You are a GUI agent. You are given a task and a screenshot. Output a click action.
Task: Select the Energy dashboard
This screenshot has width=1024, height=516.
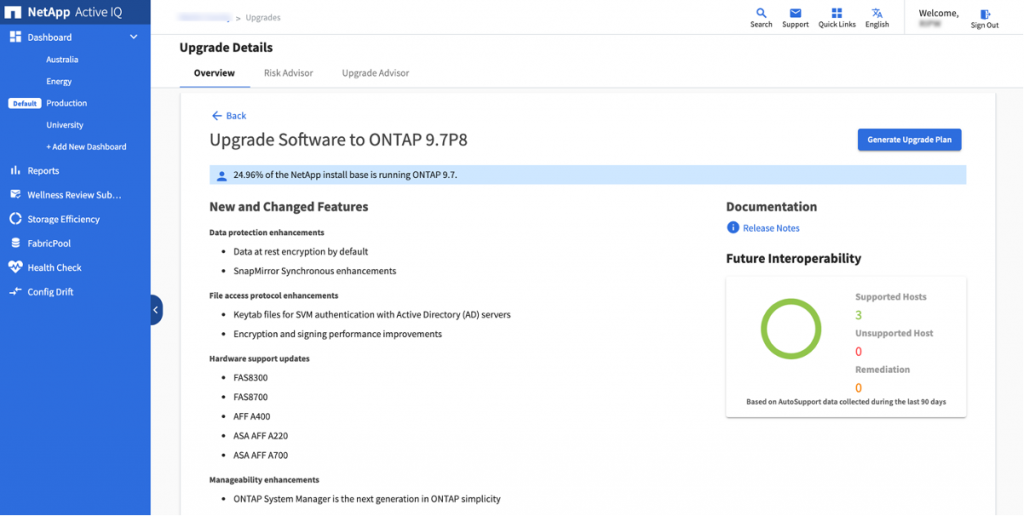[x=59, y=82]
